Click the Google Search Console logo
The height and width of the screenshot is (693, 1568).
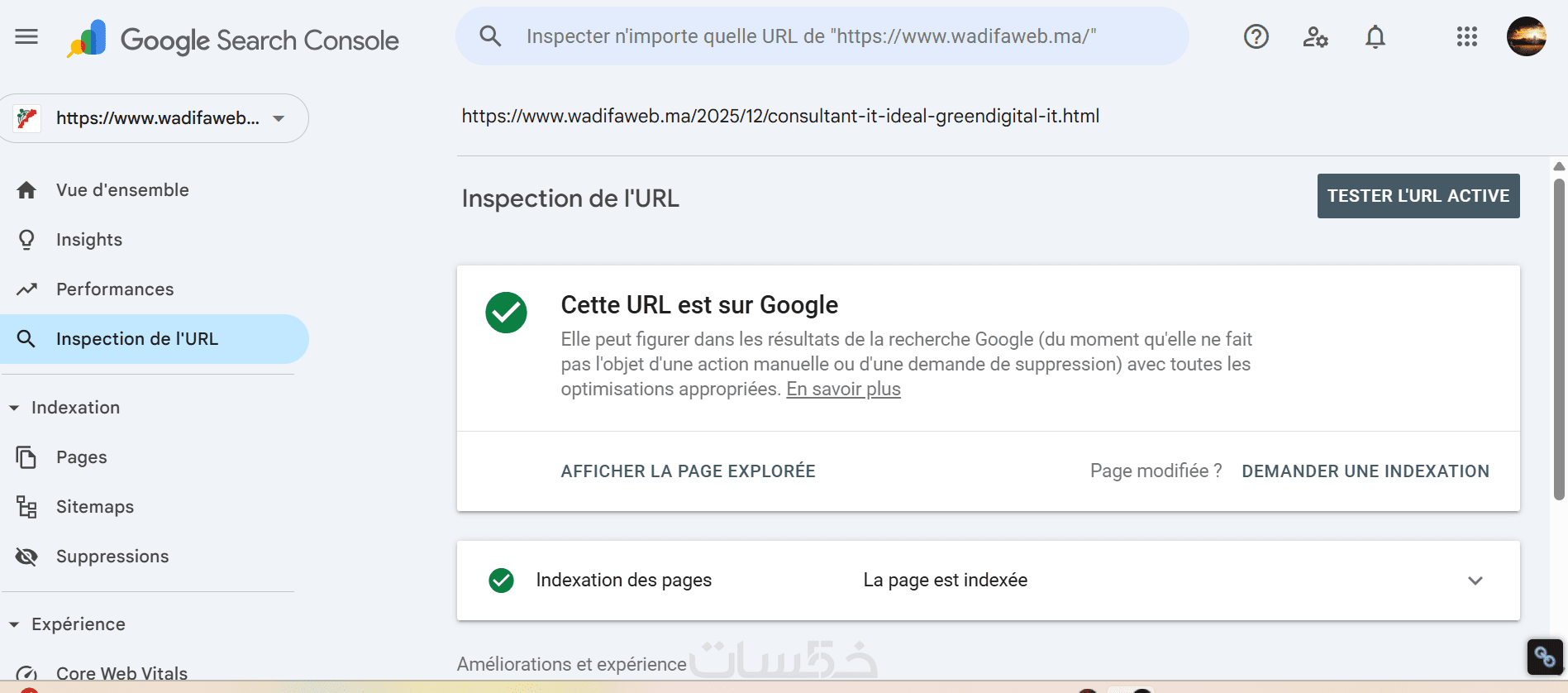tap(233, 40)
